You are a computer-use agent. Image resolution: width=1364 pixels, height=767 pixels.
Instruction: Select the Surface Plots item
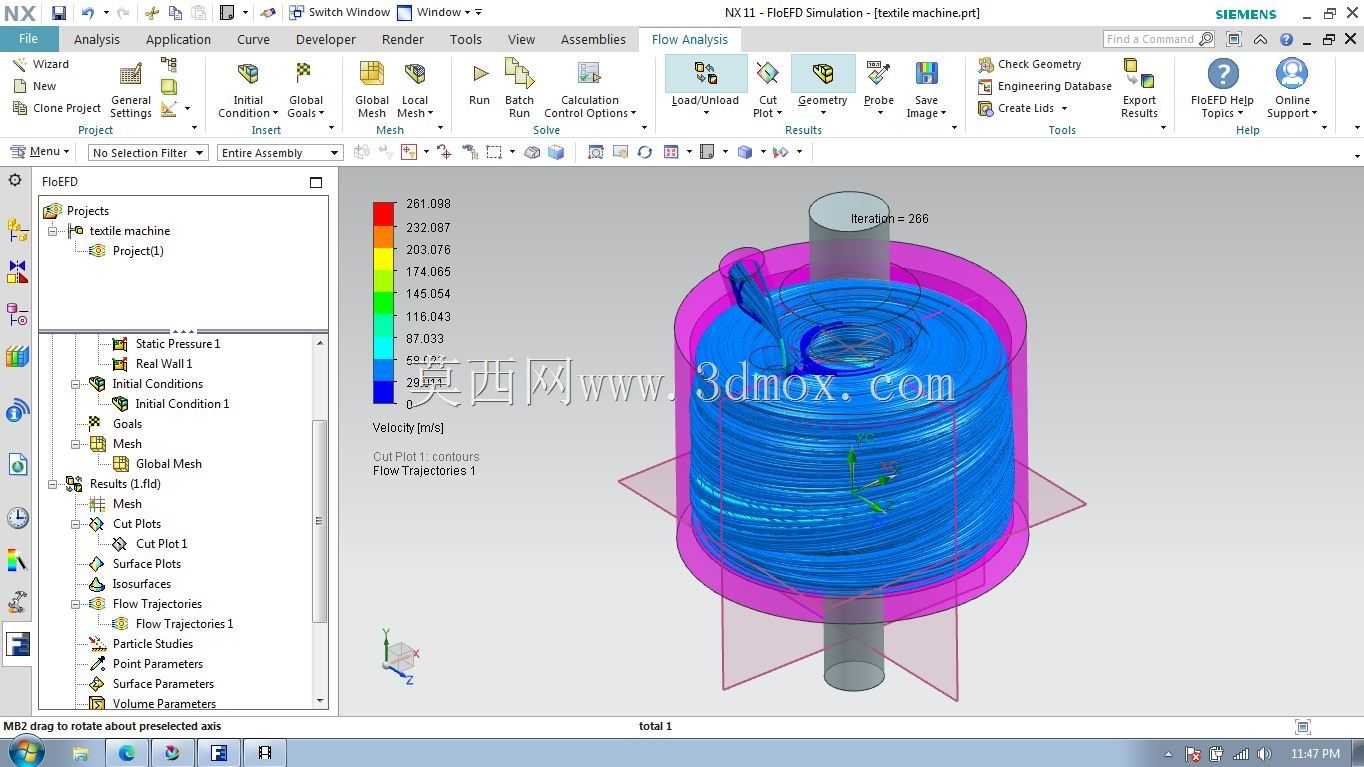tap(146, 564)
